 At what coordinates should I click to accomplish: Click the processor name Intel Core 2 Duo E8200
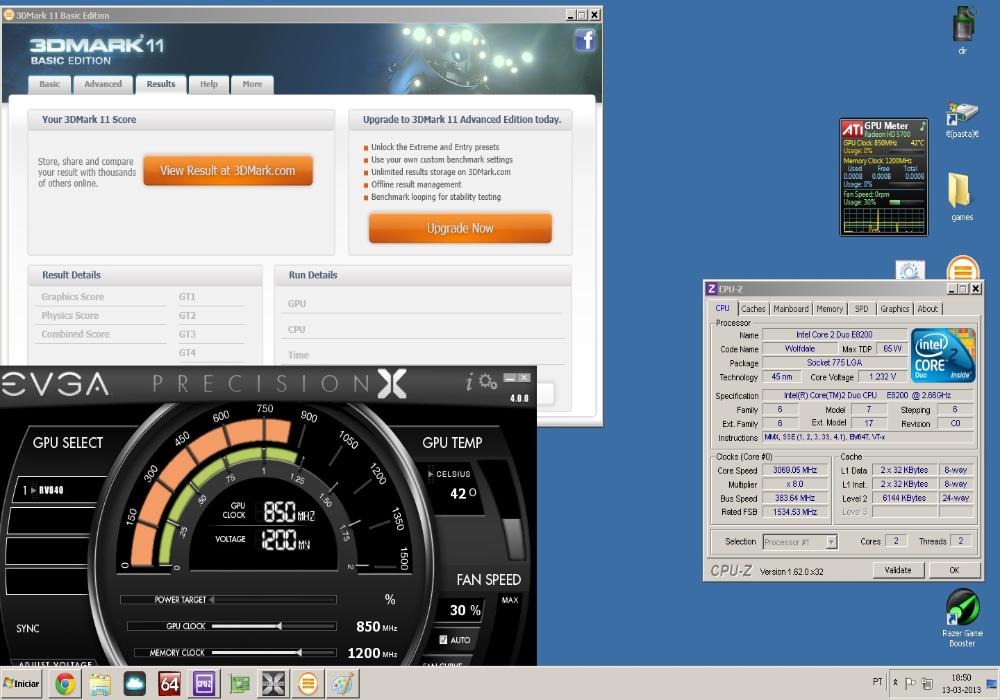(x=834, y=334)
